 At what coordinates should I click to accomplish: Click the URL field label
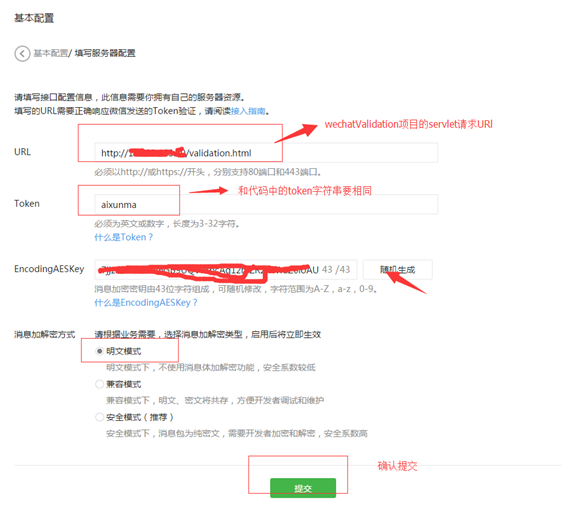click(22, 152)
